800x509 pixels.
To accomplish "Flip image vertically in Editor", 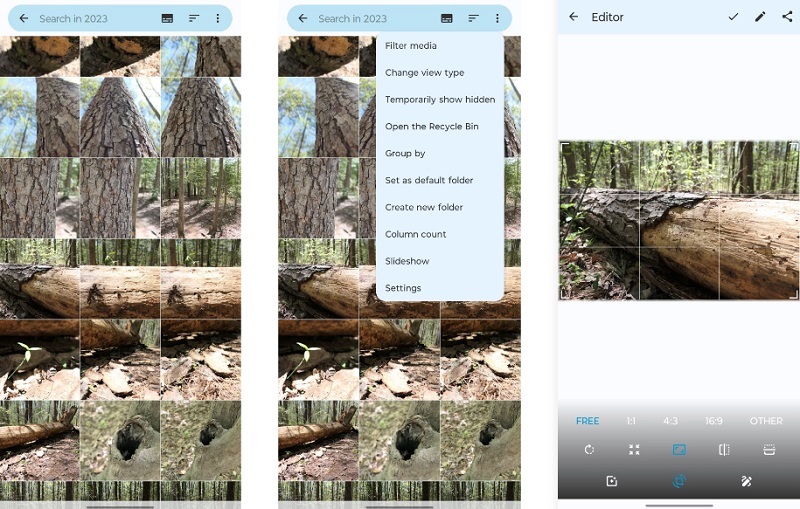I will tap(769, 449).
